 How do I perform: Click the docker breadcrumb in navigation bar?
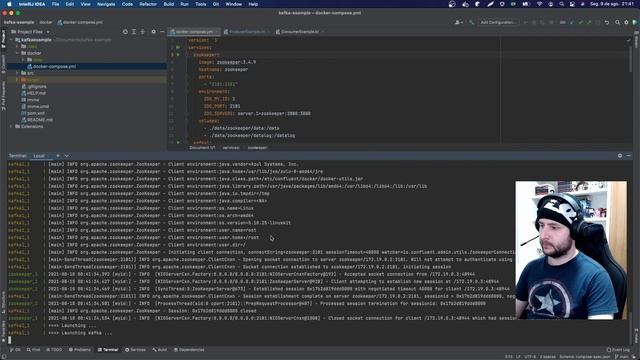pos(46,22)
